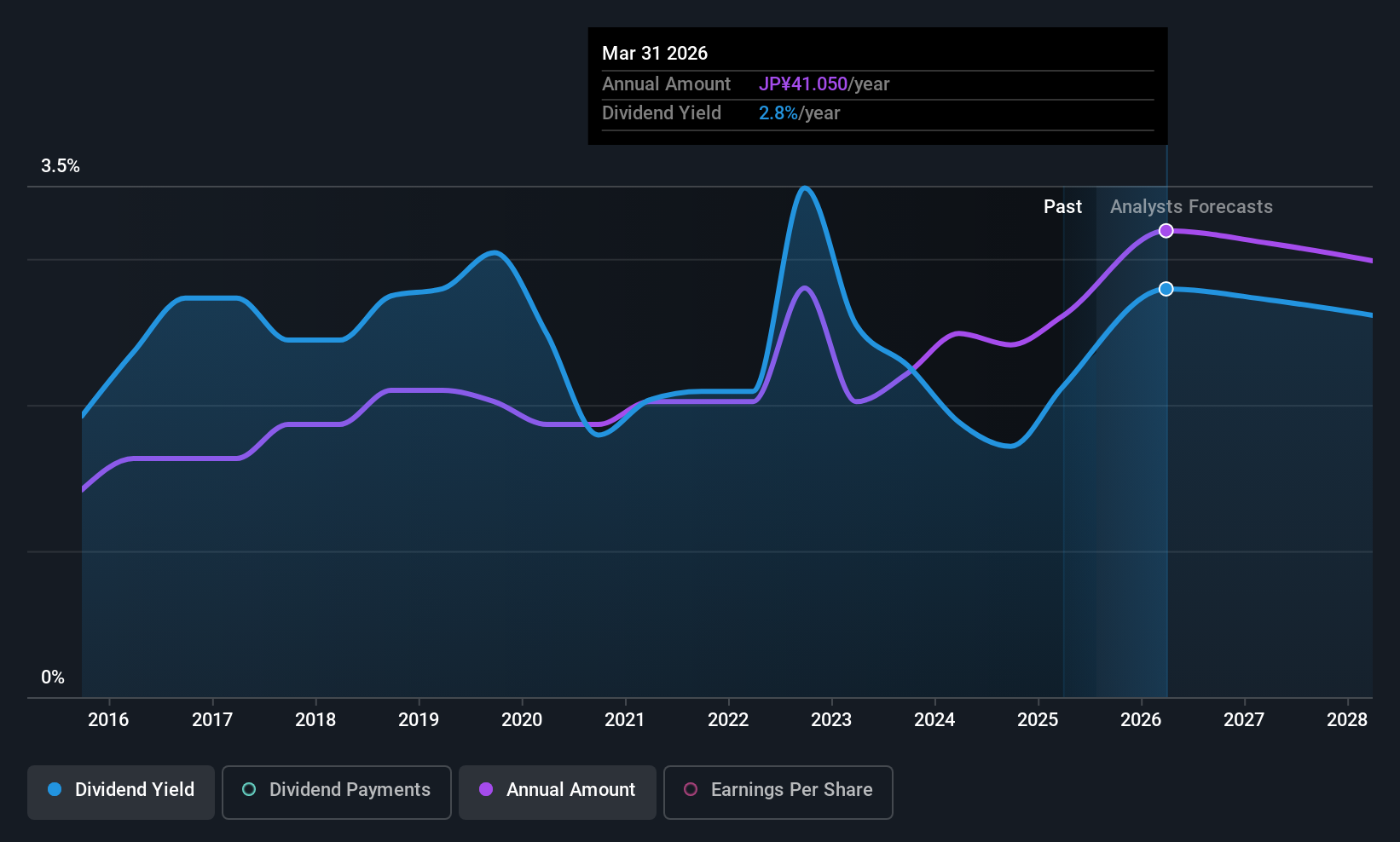This screenshot has height=842, width=1400.
Task: Toggle the Annual Amount legend button
Action: coord(558,793)
